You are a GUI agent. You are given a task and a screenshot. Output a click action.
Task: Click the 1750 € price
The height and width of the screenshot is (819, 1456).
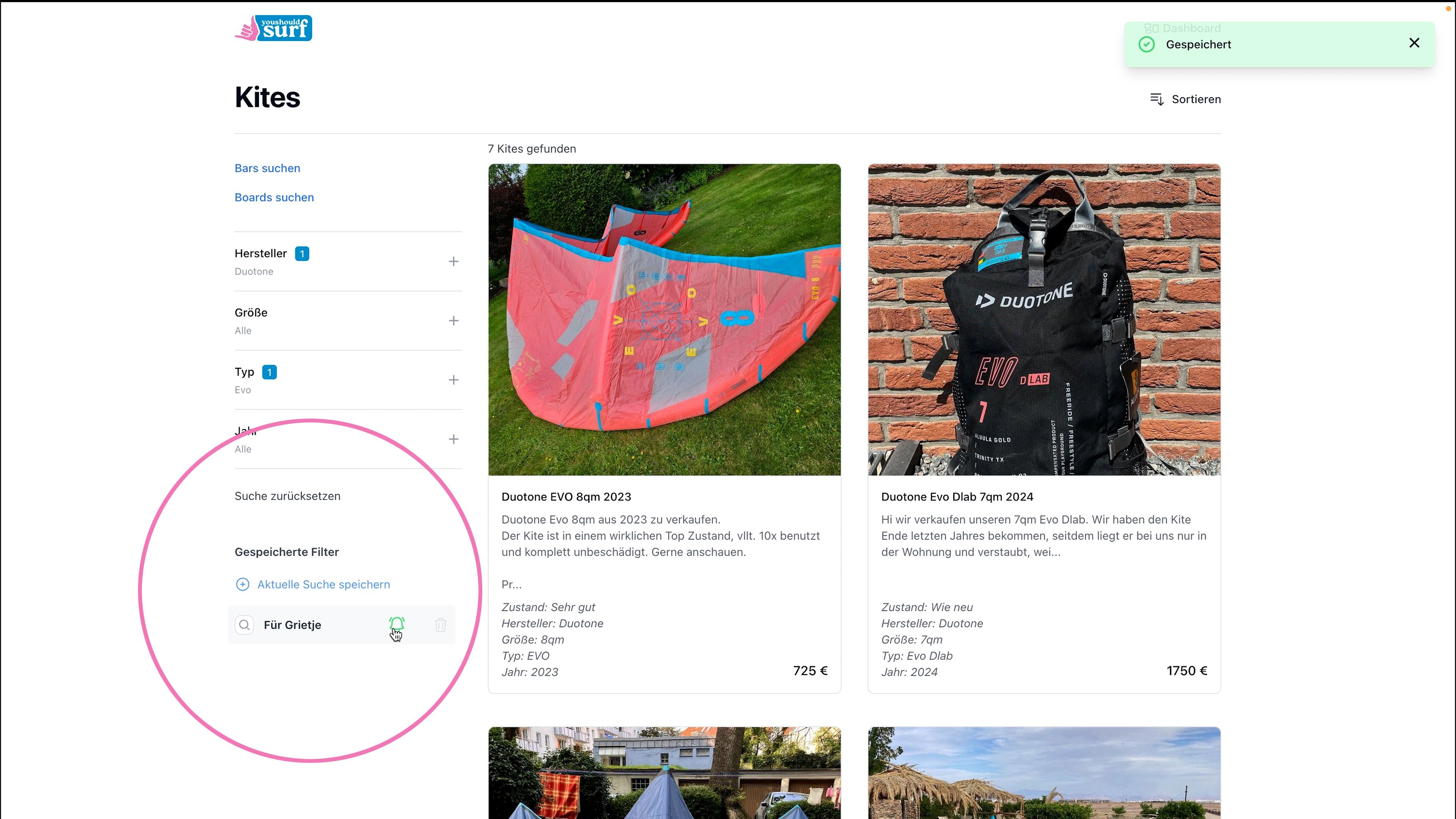tap(1186, 671)
